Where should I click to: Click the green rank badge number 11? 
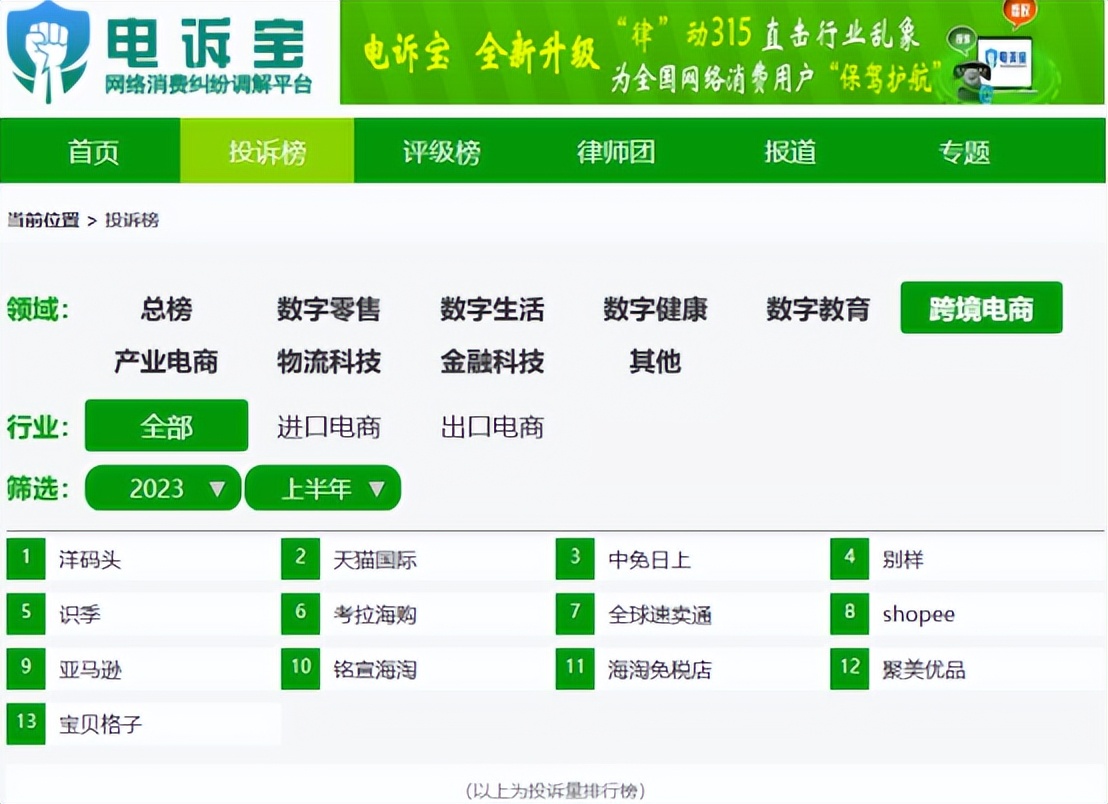(x=575, y=668)
